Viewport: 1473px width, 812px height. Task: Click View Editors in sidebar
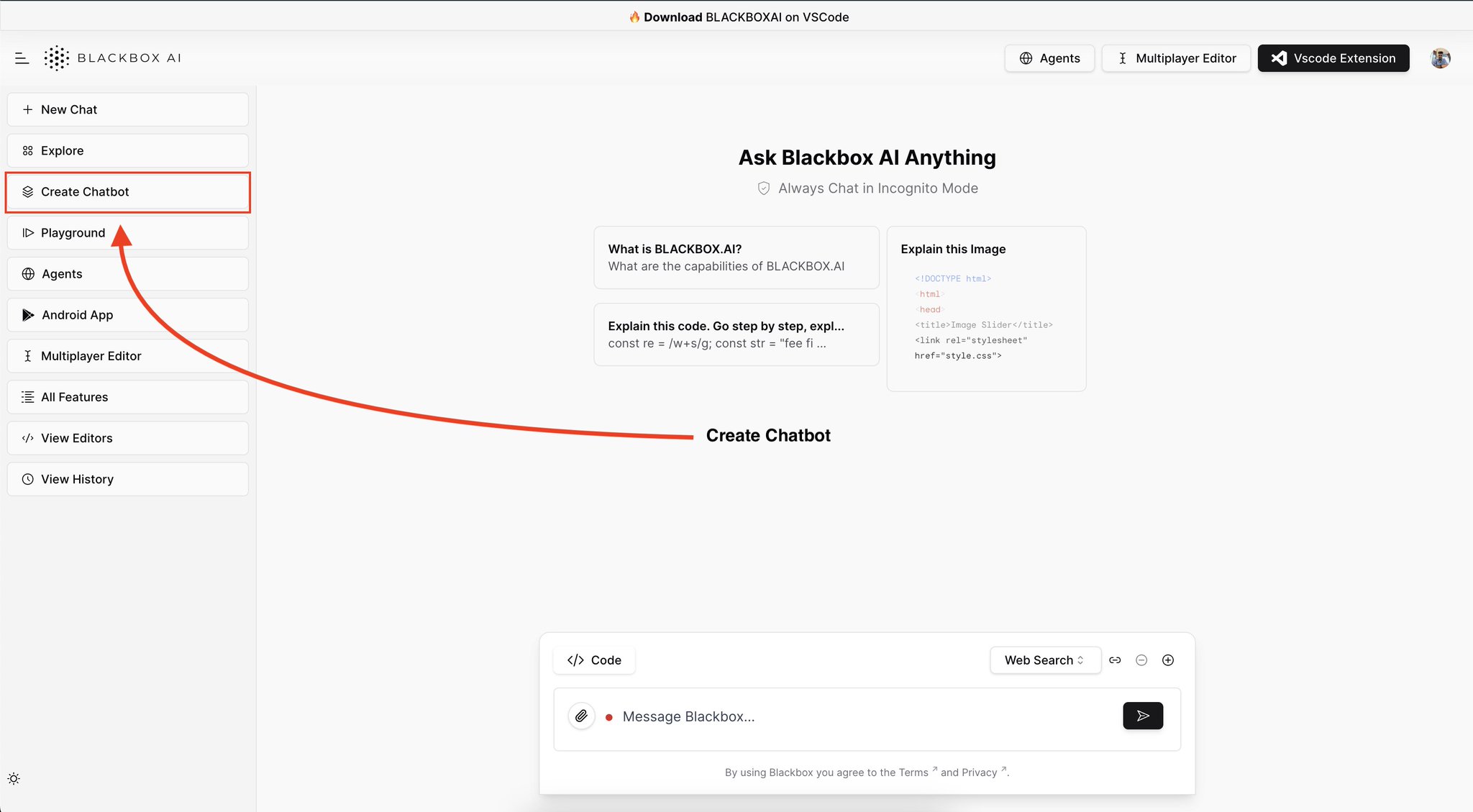128,438
